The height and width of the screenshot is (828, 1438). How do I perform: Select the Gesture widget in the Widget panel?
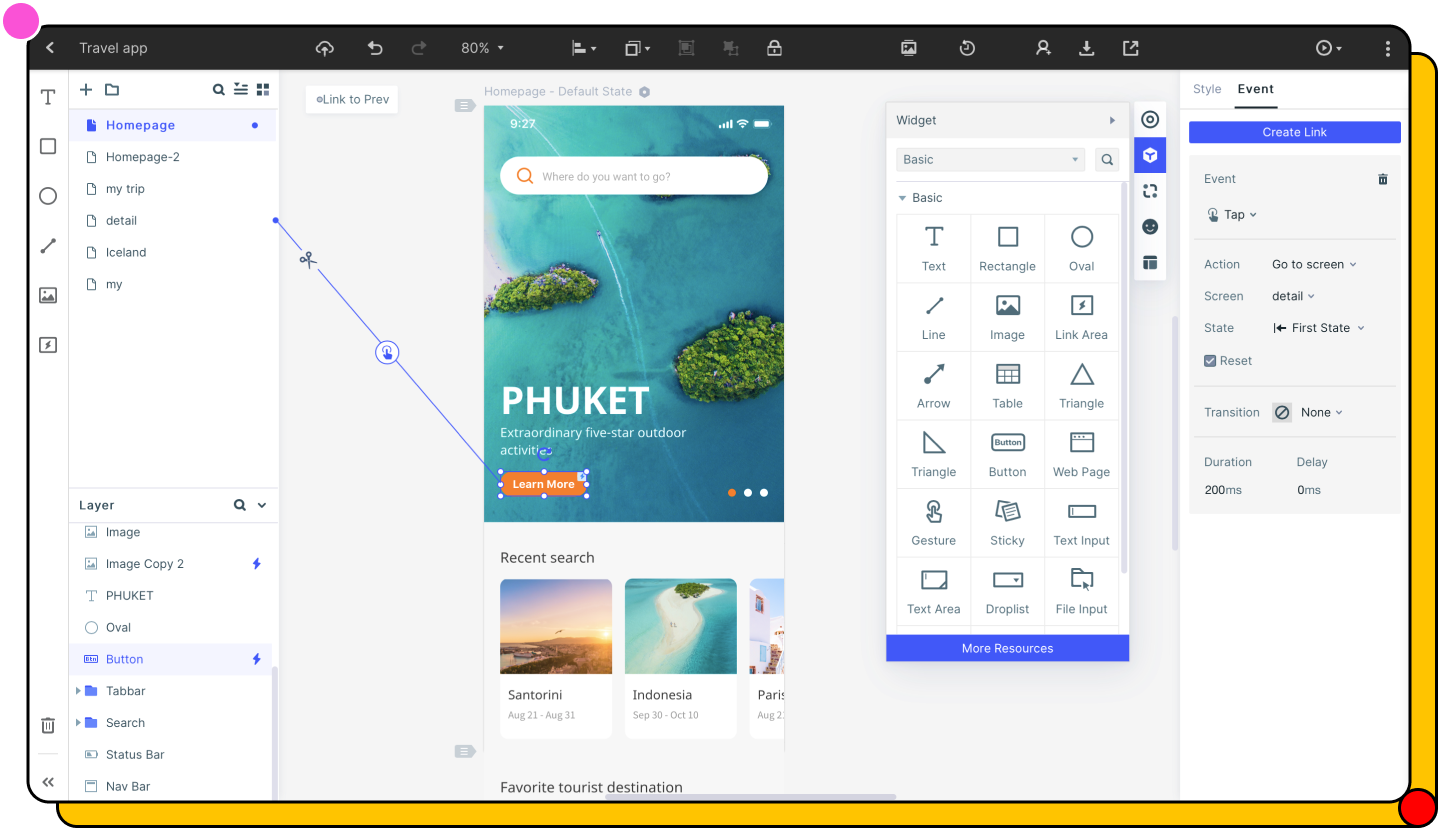pyautogui.click(x=933, y=522)
